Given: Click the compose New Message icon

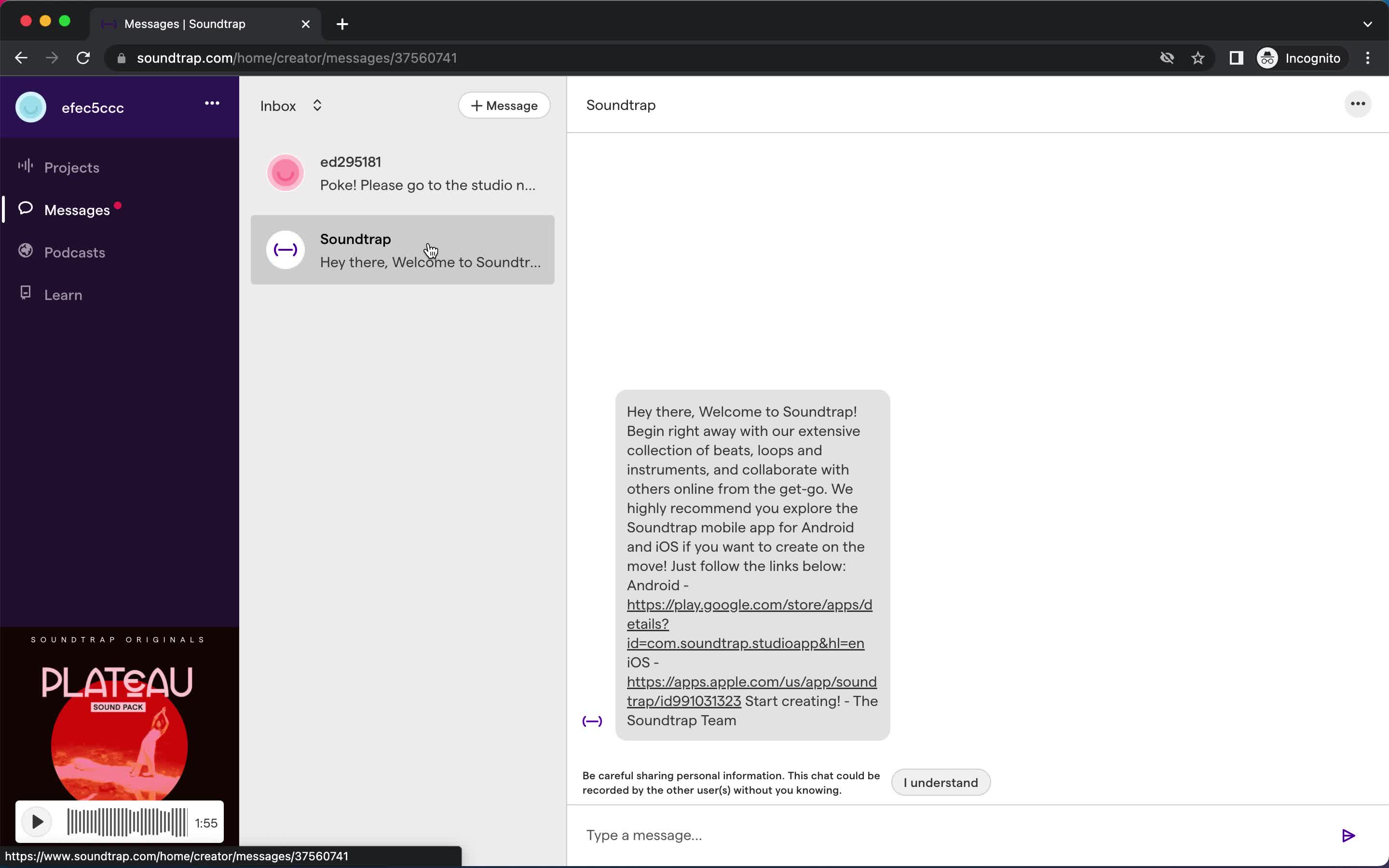Looking at the screenshot, I should point(504,105).
